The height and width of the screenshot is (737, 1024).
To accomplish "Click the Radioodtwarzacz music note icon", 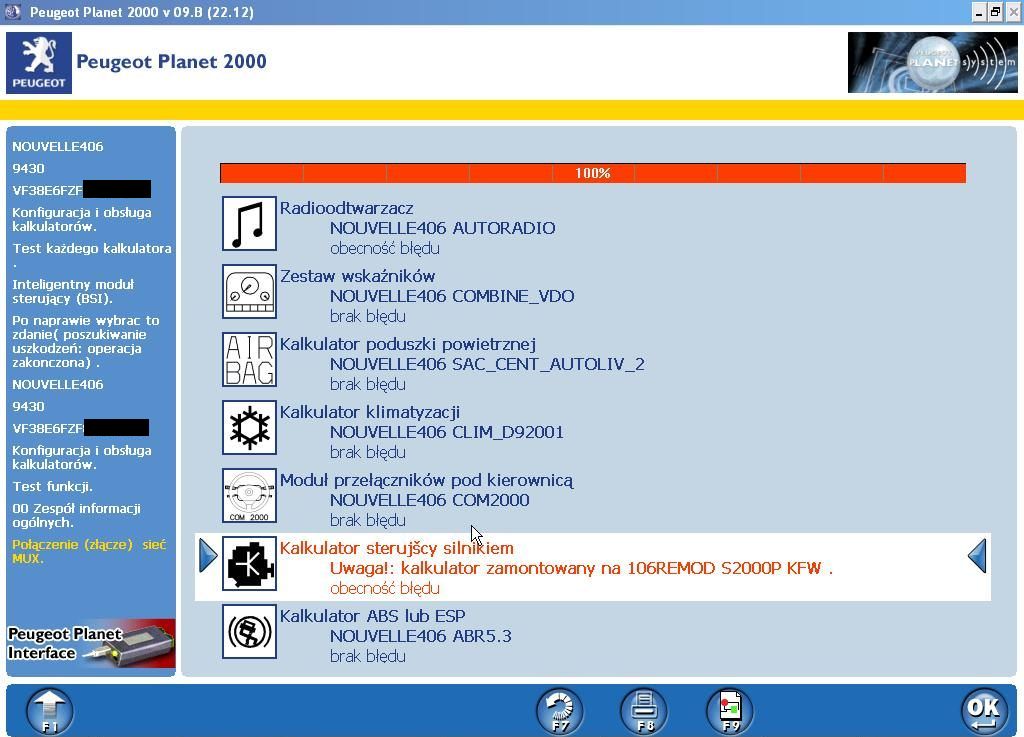I will [x=249, y=224].
